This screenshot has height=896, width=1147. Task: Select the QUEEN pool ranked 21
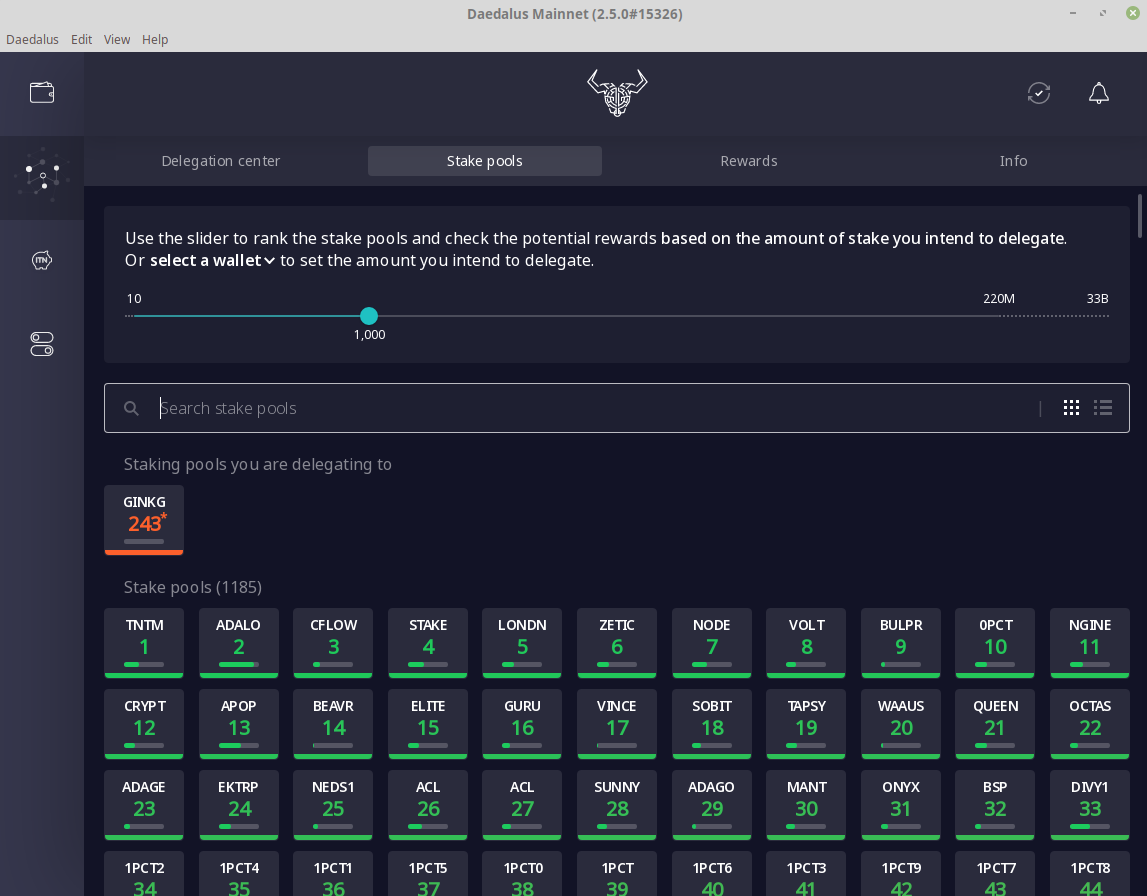995,724
